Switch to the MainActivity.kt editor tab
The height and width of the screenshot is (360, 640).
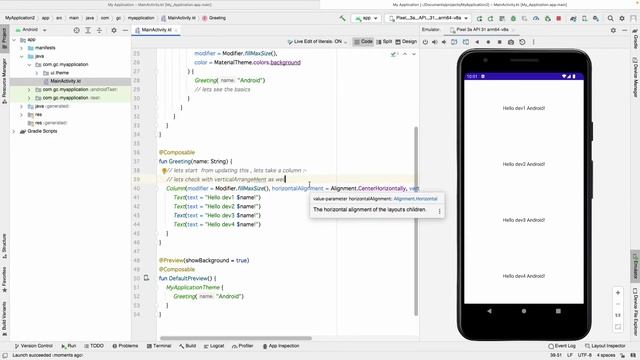pyautogui.click(x=156, y=30)
